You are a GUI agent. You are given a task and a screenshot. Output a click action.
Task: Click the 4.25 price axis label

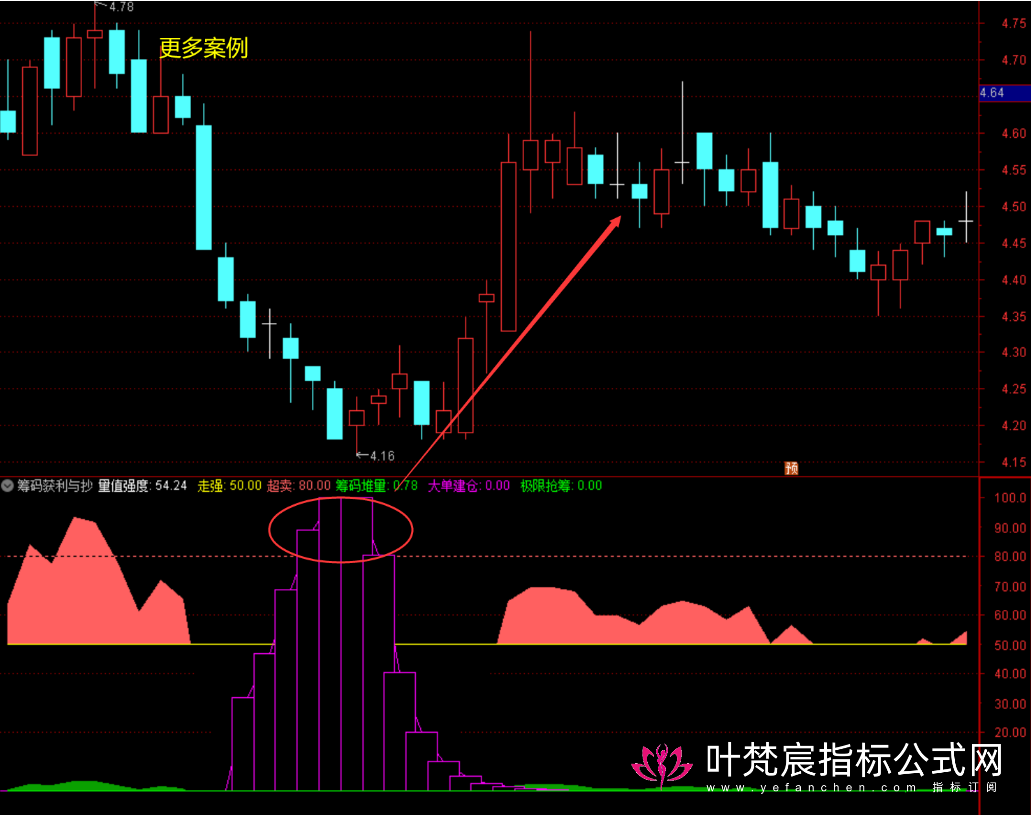(1013, 389)
